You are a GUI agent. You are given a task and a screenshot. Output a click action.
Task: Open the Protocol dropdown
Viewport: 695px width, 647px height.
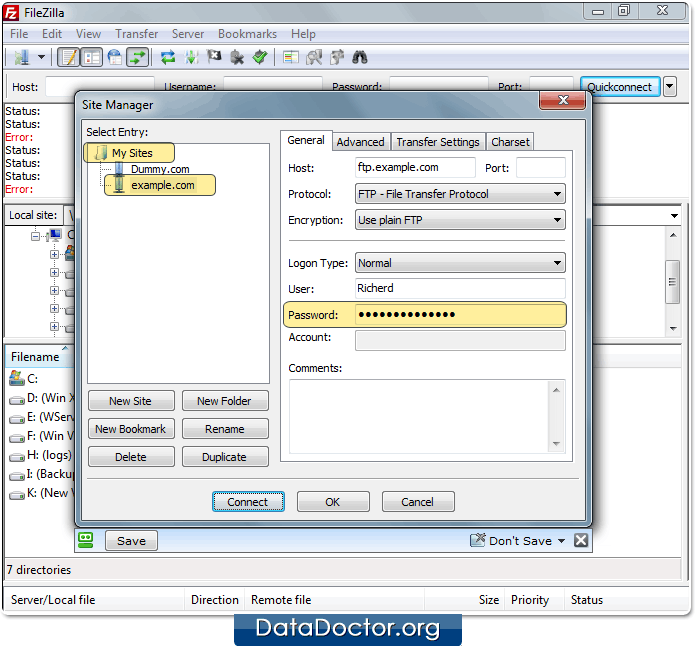tap(460, 194)
